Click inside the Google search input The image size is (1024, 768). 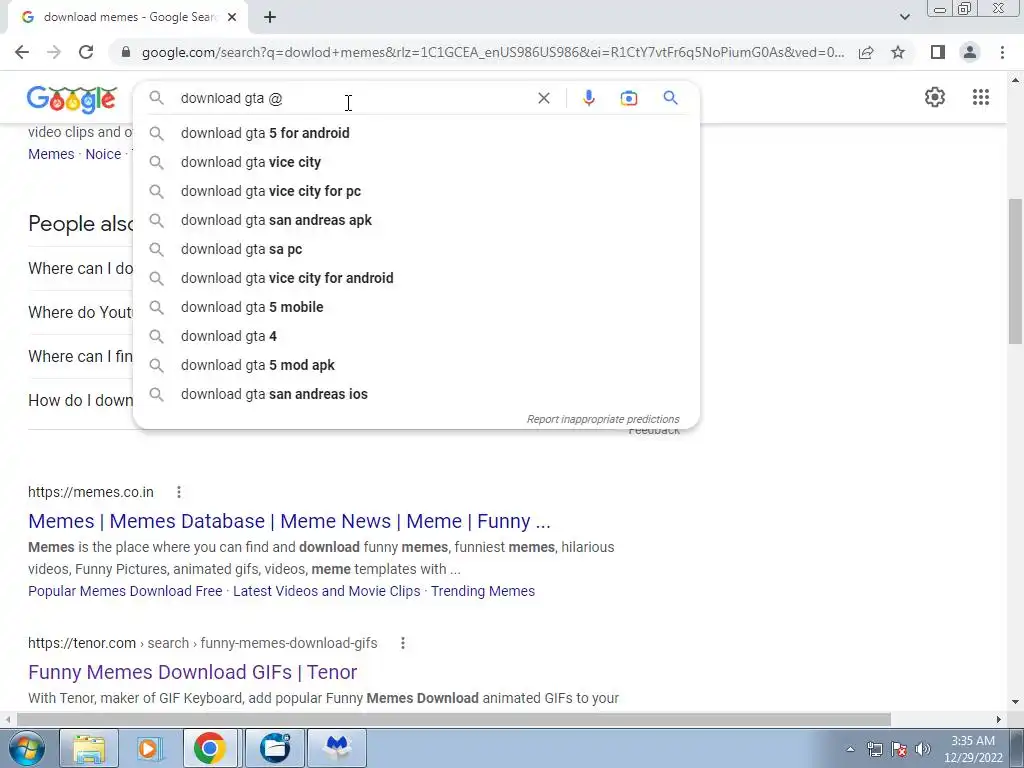[x=353, y=98]
